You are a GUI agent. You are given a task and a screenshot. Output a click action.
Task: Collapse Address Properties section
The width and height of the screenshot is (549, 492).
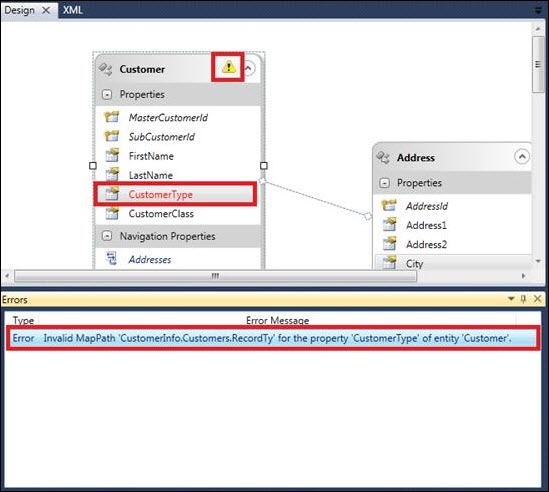[x=384, y=183]
